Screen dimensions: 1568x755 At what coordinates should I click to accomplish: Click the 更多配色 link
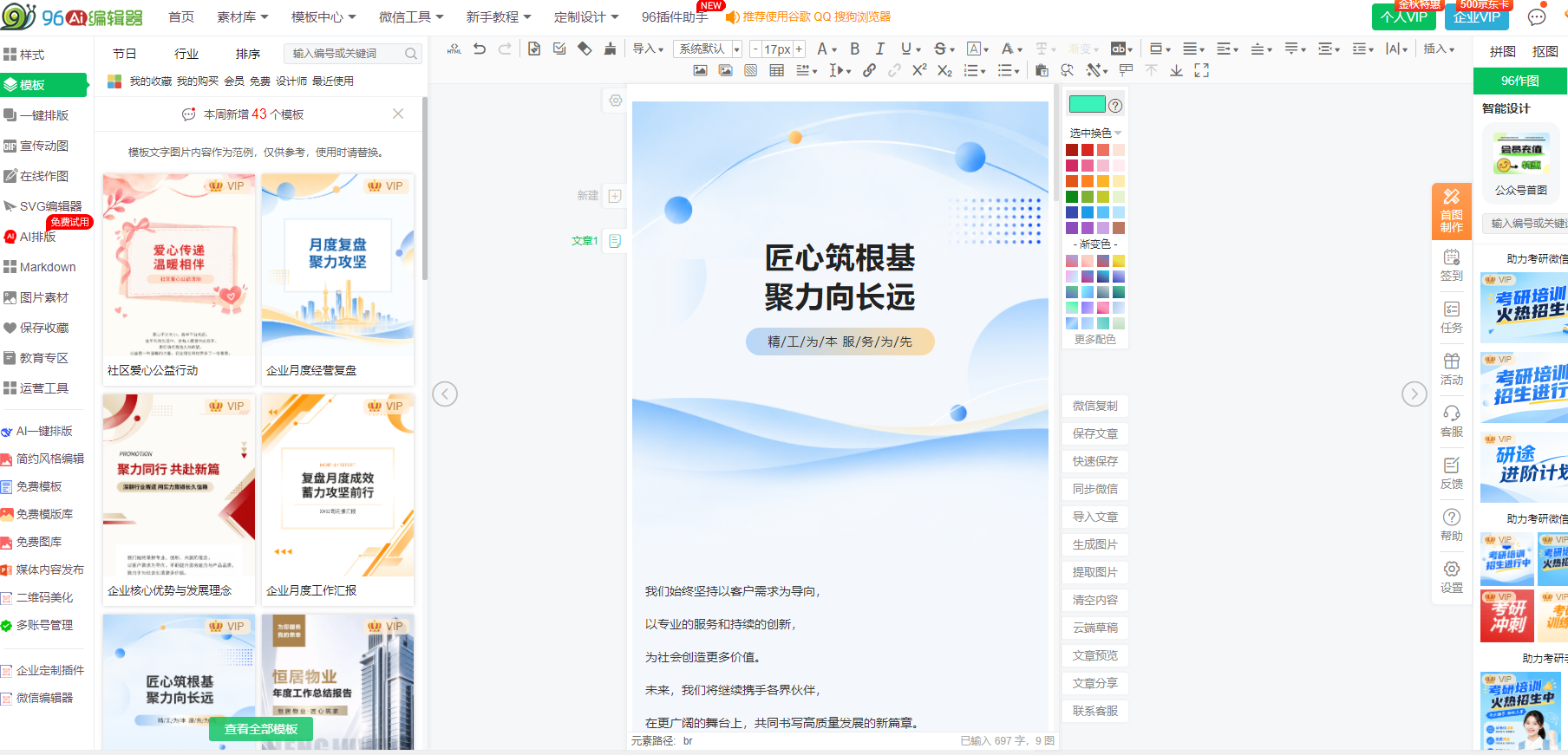1095,340
